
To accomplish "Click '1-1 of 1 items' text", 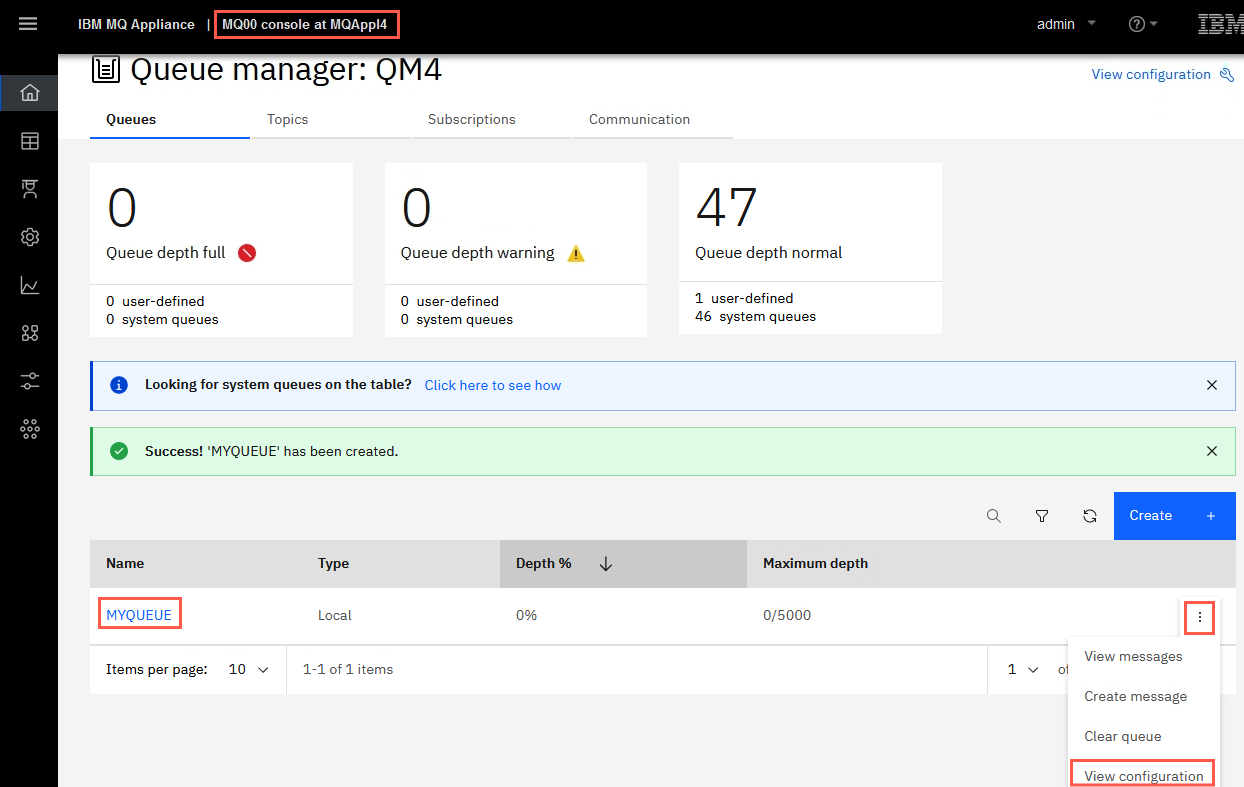I will pos(348,669).
